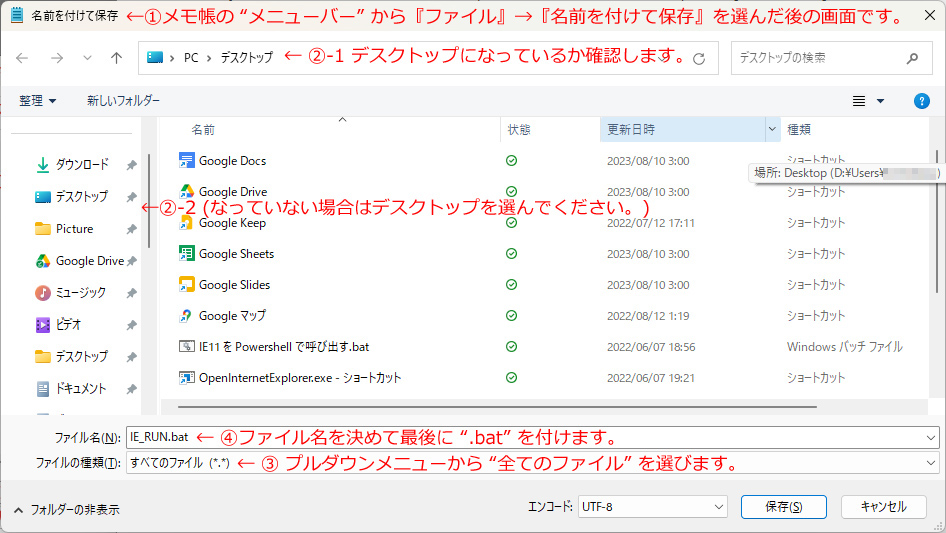
Task: Click the pin icon beside ビデオ
Action: [131, 325]
